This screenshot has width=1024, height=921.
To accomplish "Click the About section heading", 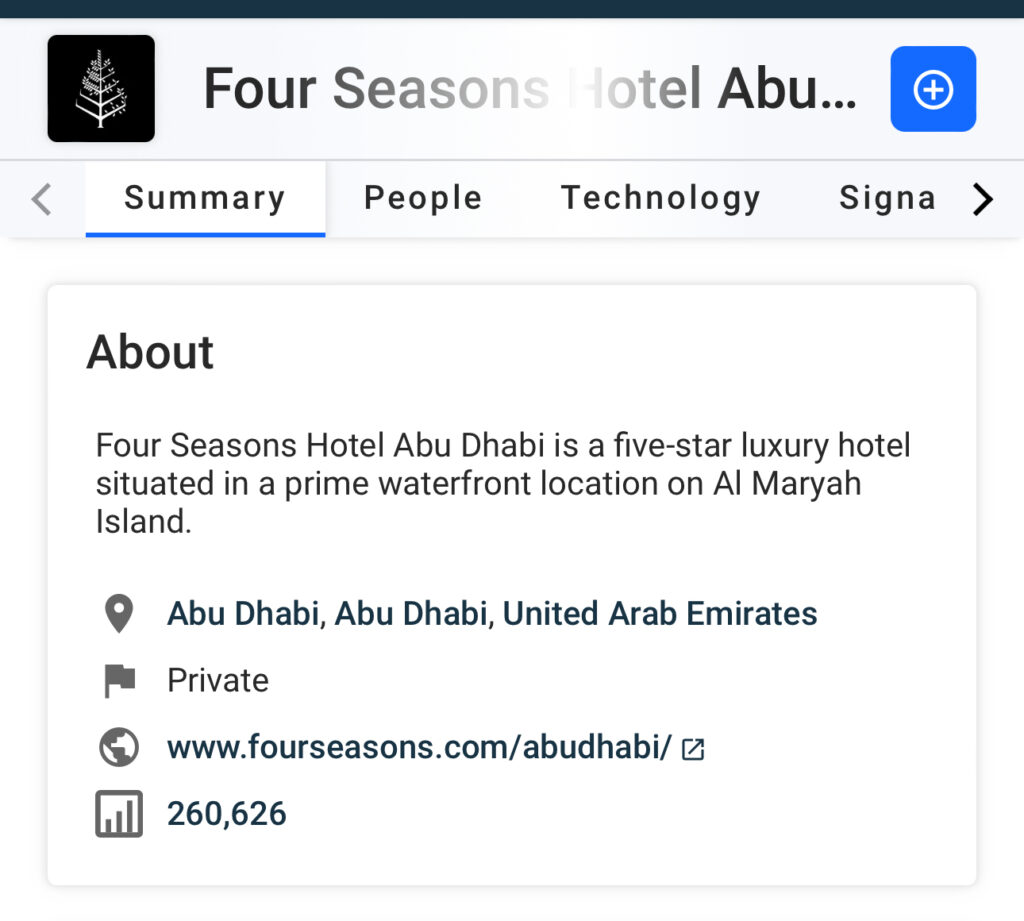I will tap(150, 352).
